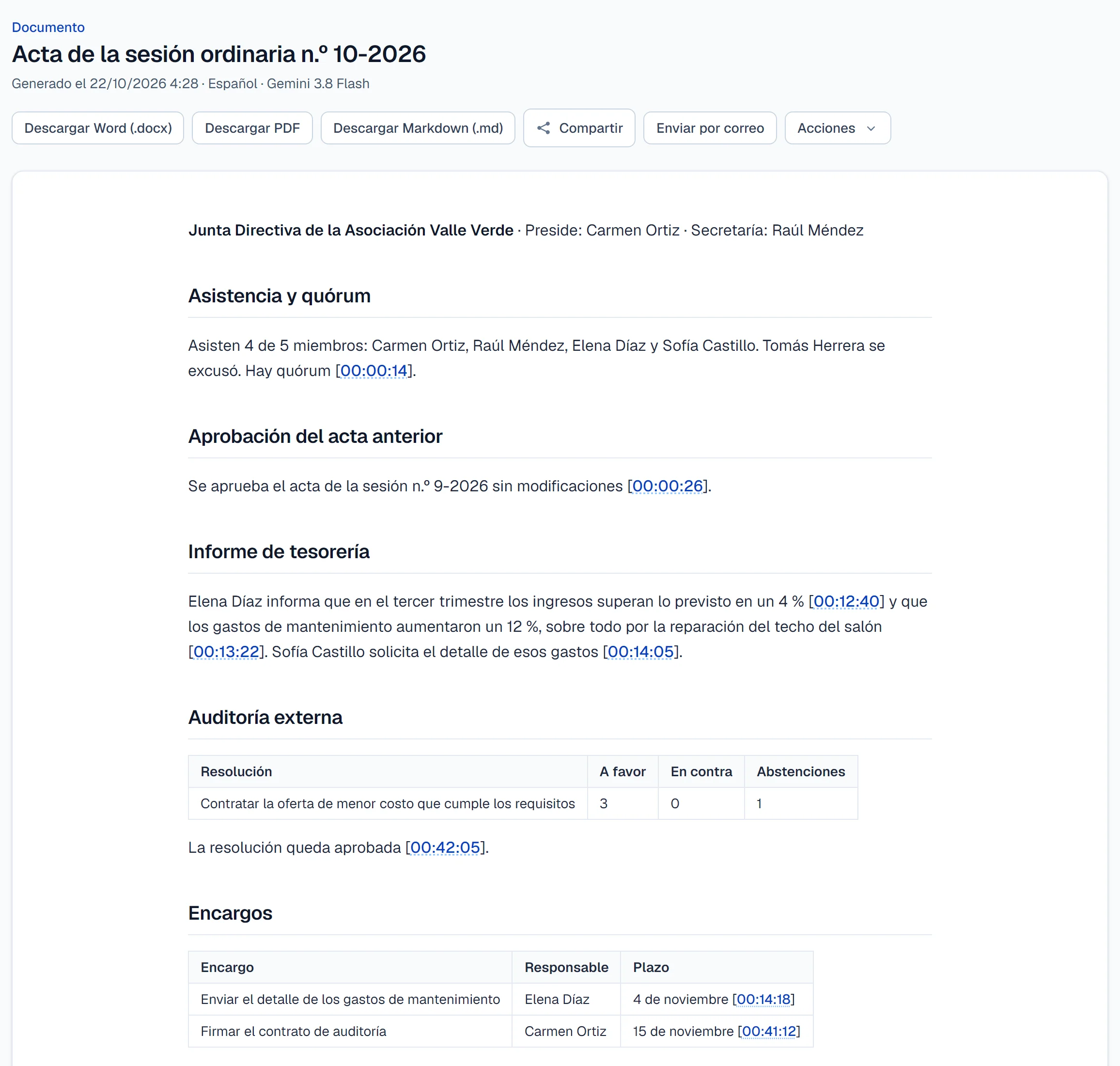Click the 'Generado el 22/10/2026' metadata line
The image size is (1120, 1066).
click(x=190, y=83)
